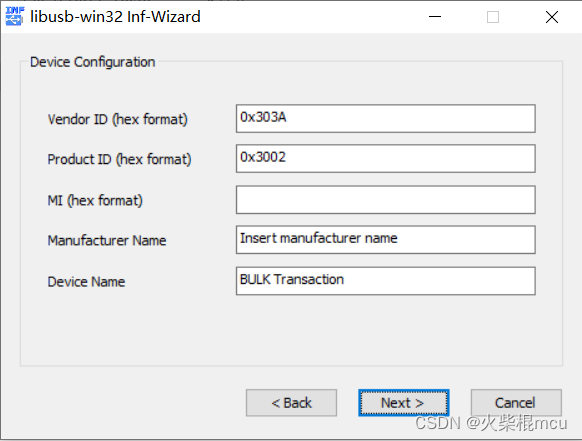The height and width of the screenshot is (441, 582).
Task: Minimize the libusb-win32 Inf-Wizard window
Action: (x=435, y=17)
